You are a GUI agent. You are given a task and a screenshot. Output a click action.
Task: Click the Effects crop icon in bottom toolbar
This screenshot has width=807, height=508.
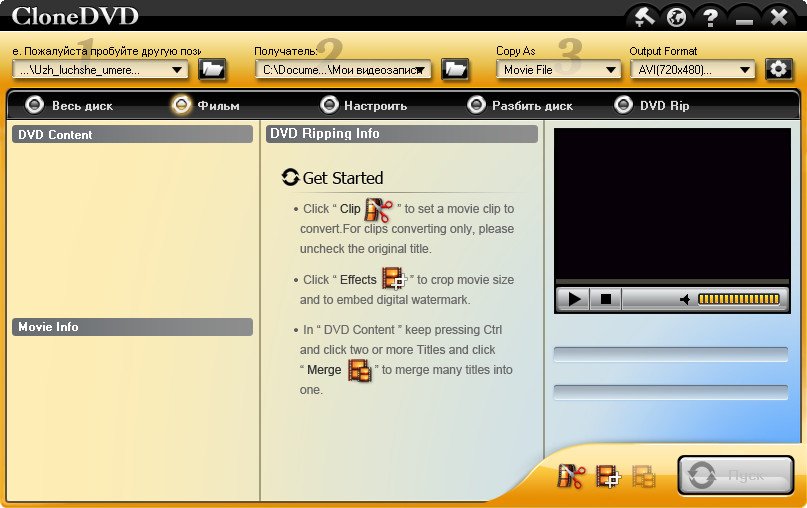click(608, 476)
